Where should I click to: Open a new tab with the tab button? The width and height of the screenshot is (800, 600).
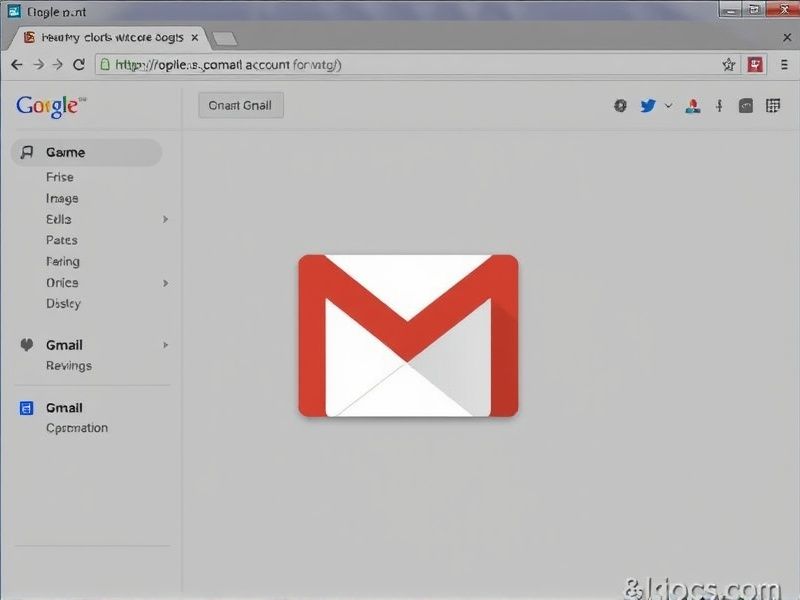tap(224, 38)
